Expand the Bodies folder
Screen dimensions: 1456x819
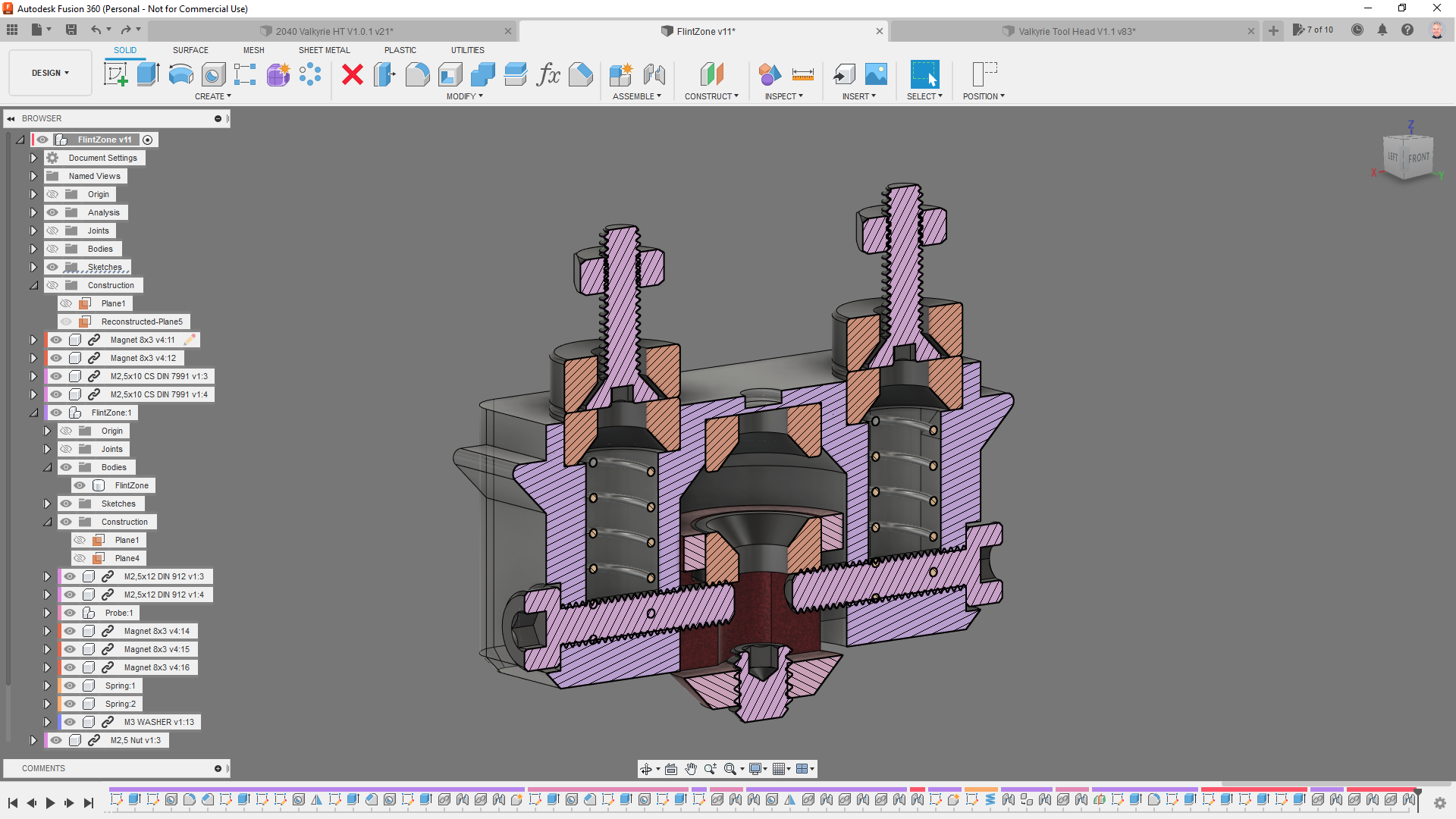point(33,249)
